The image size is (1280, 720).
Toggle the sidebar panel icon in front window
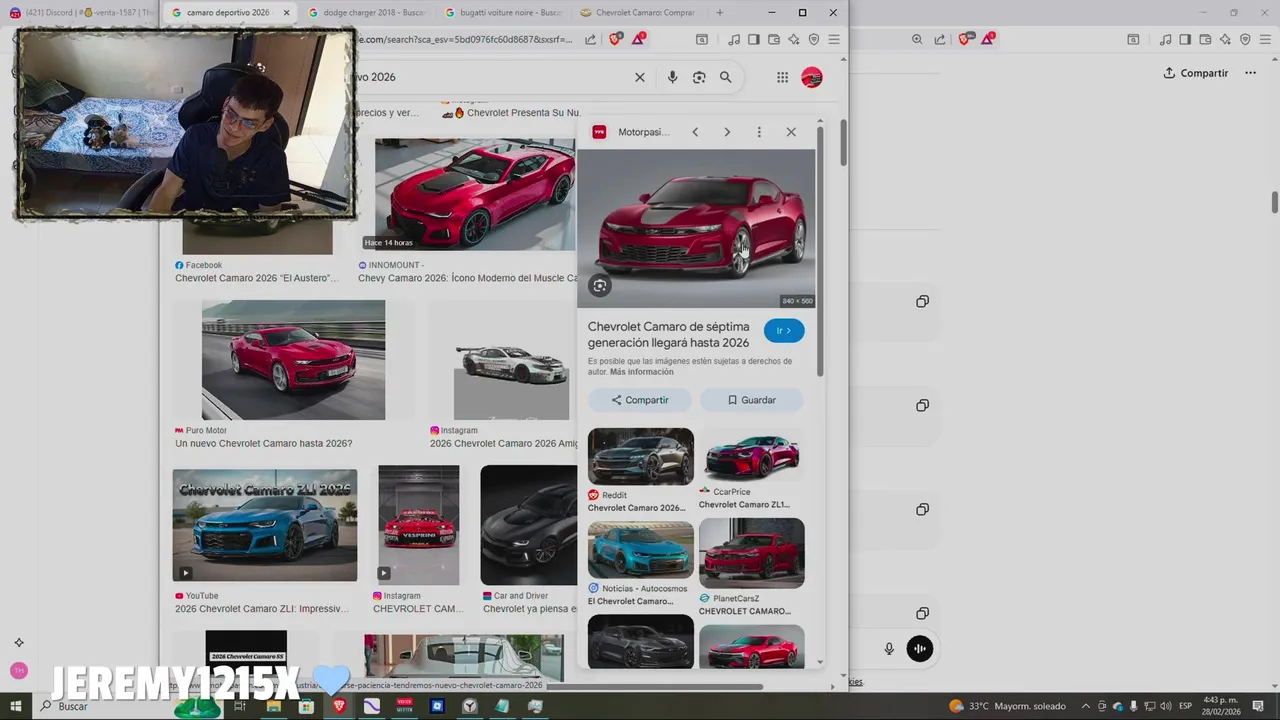point(754,39)
